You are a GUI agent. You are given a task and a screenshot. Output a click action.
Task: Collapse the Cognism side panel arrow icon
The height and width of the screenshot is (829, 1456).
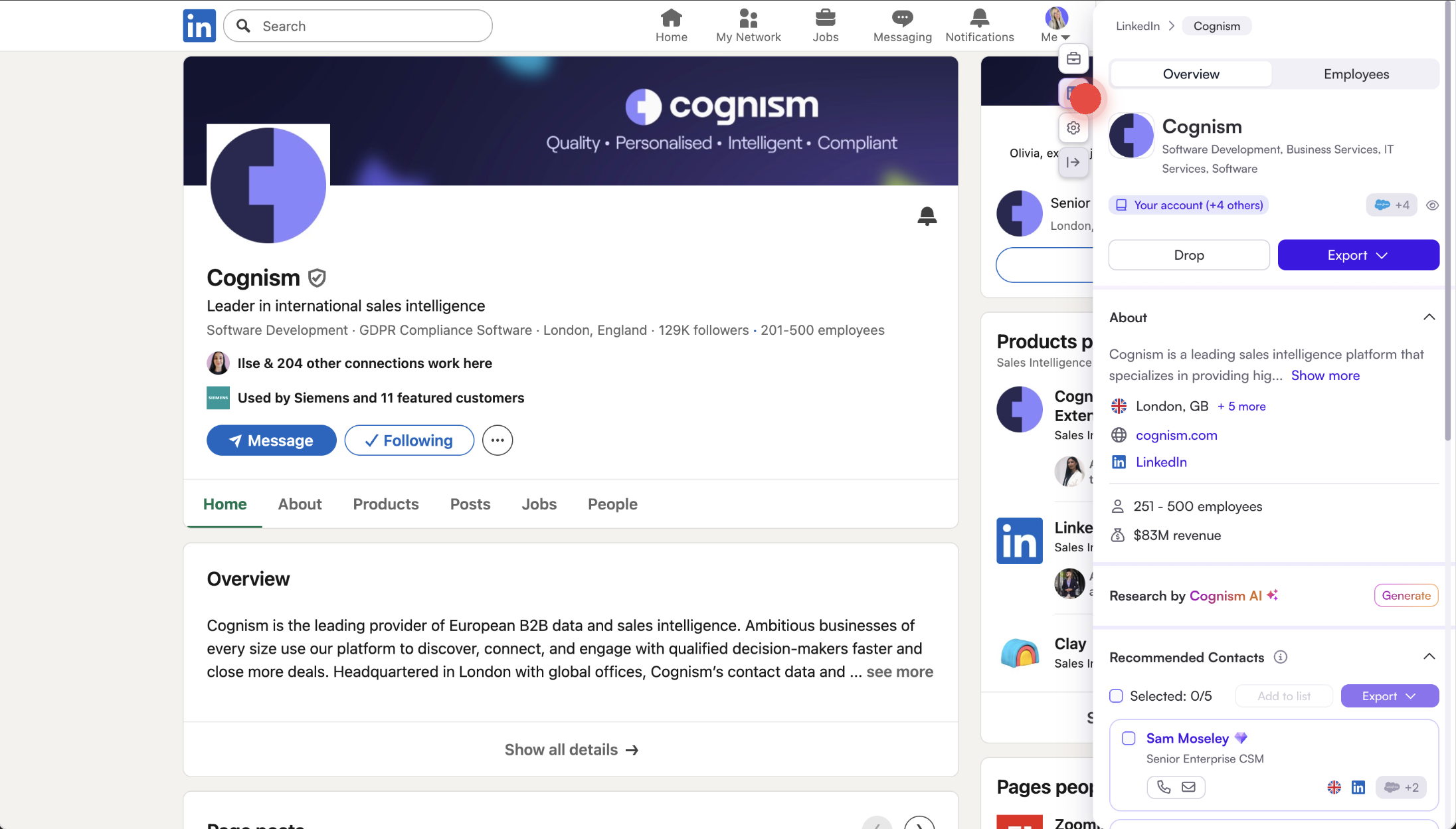pyautogui.click(x=1073, y=163)
